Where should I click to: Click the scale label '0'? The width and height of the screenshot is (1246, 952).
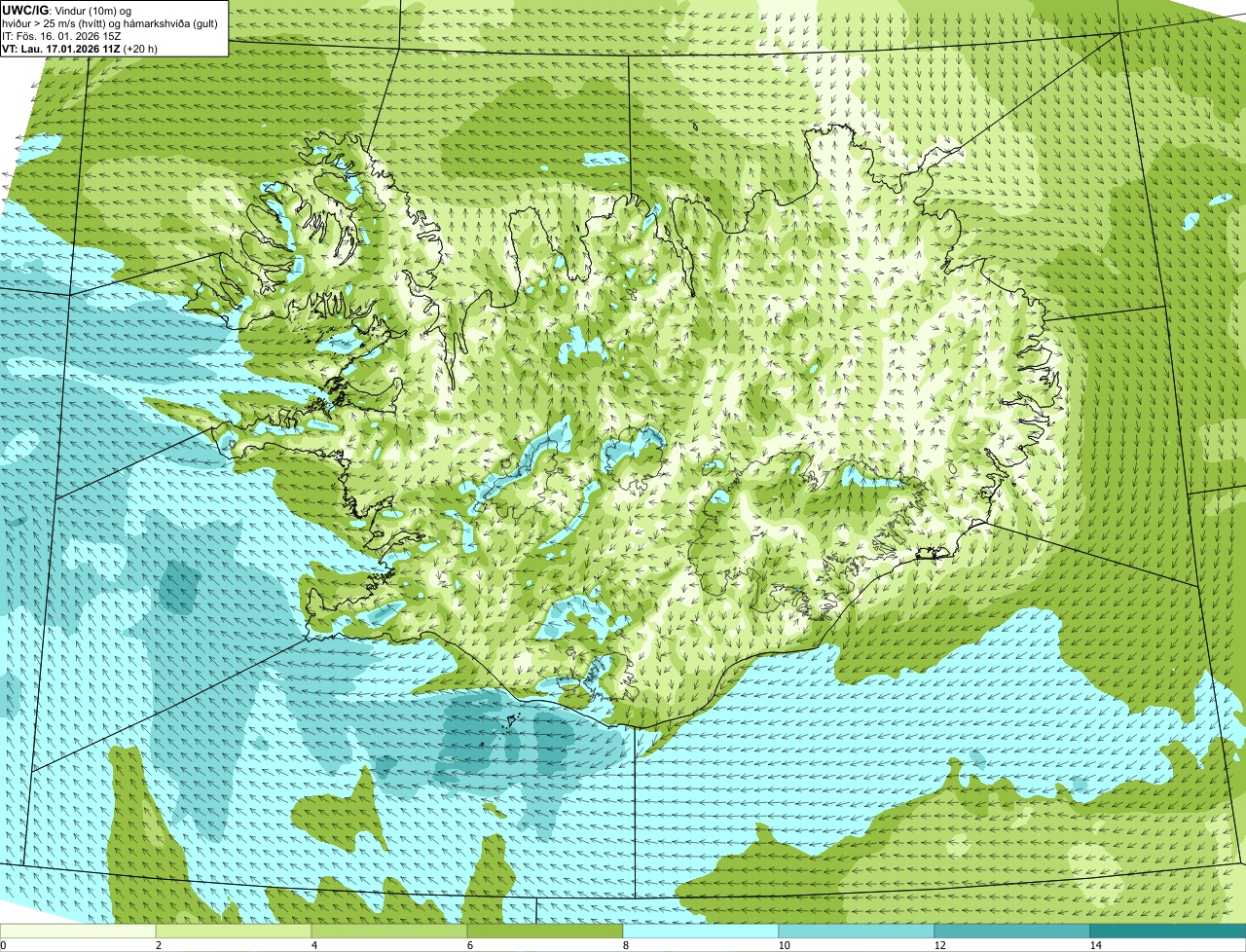coord(3,945)
